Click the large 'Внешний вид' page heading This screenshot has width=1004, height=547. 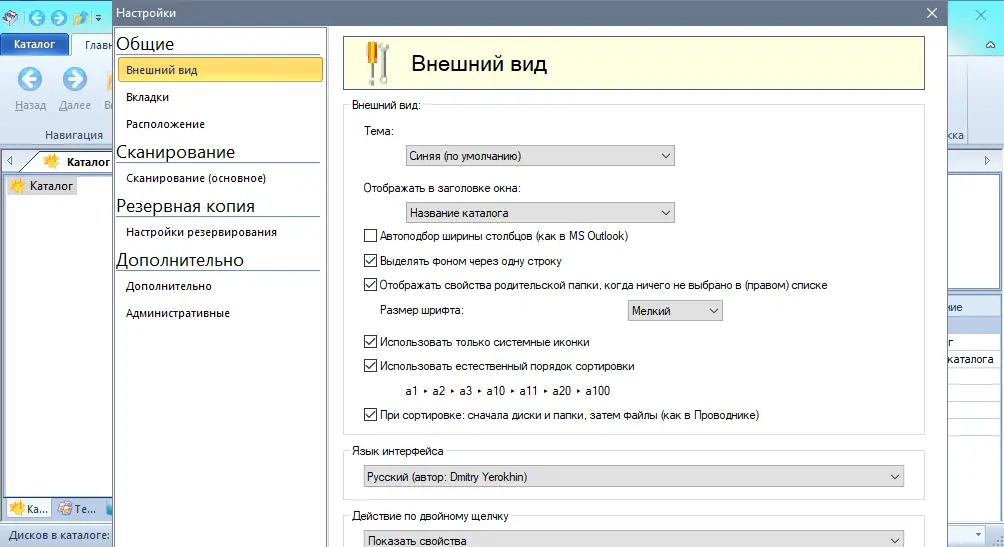click(x=479, y=63)
